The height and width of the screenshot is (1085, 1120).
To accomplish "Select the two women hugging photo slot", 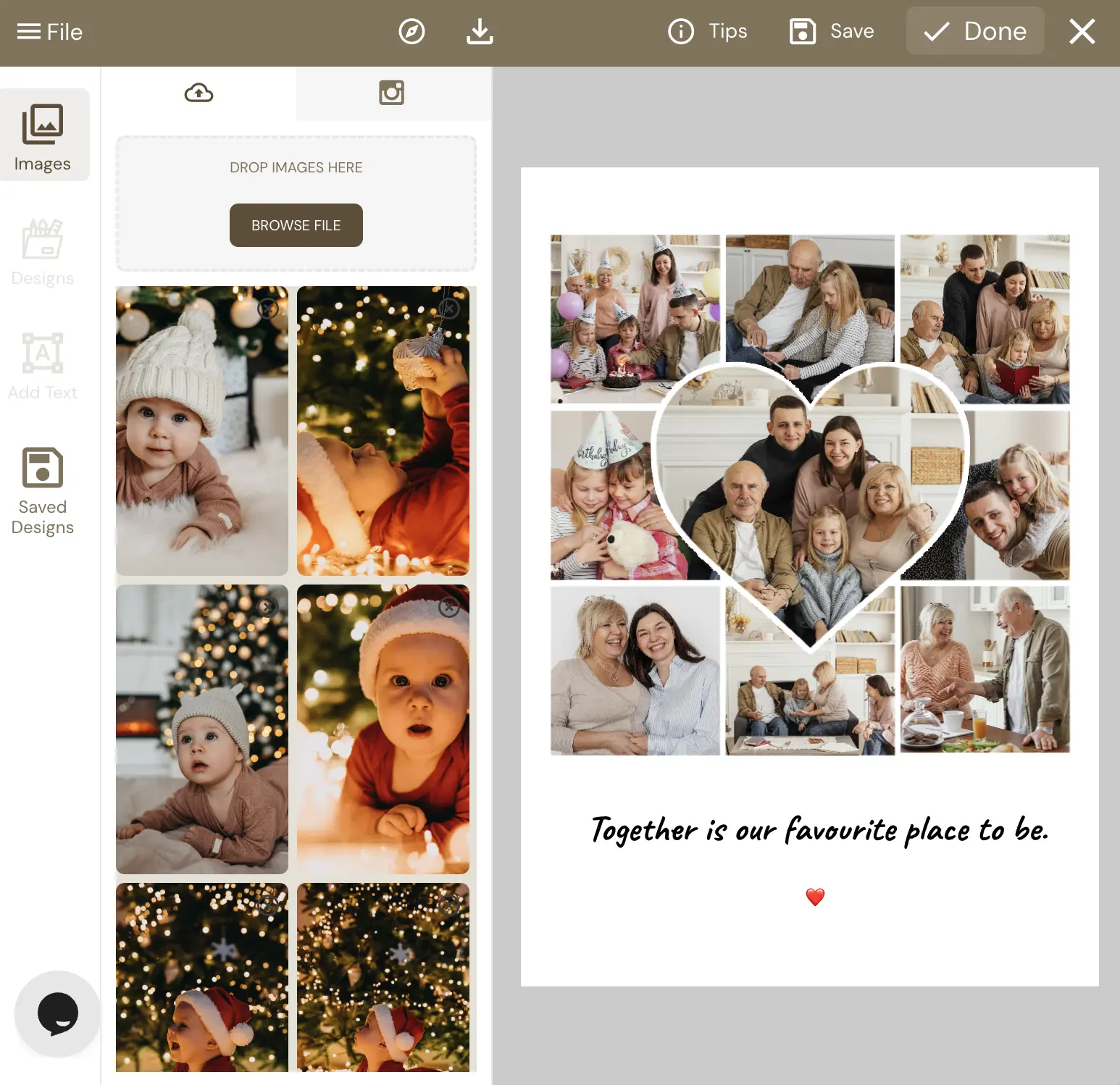I will [635, 671].
